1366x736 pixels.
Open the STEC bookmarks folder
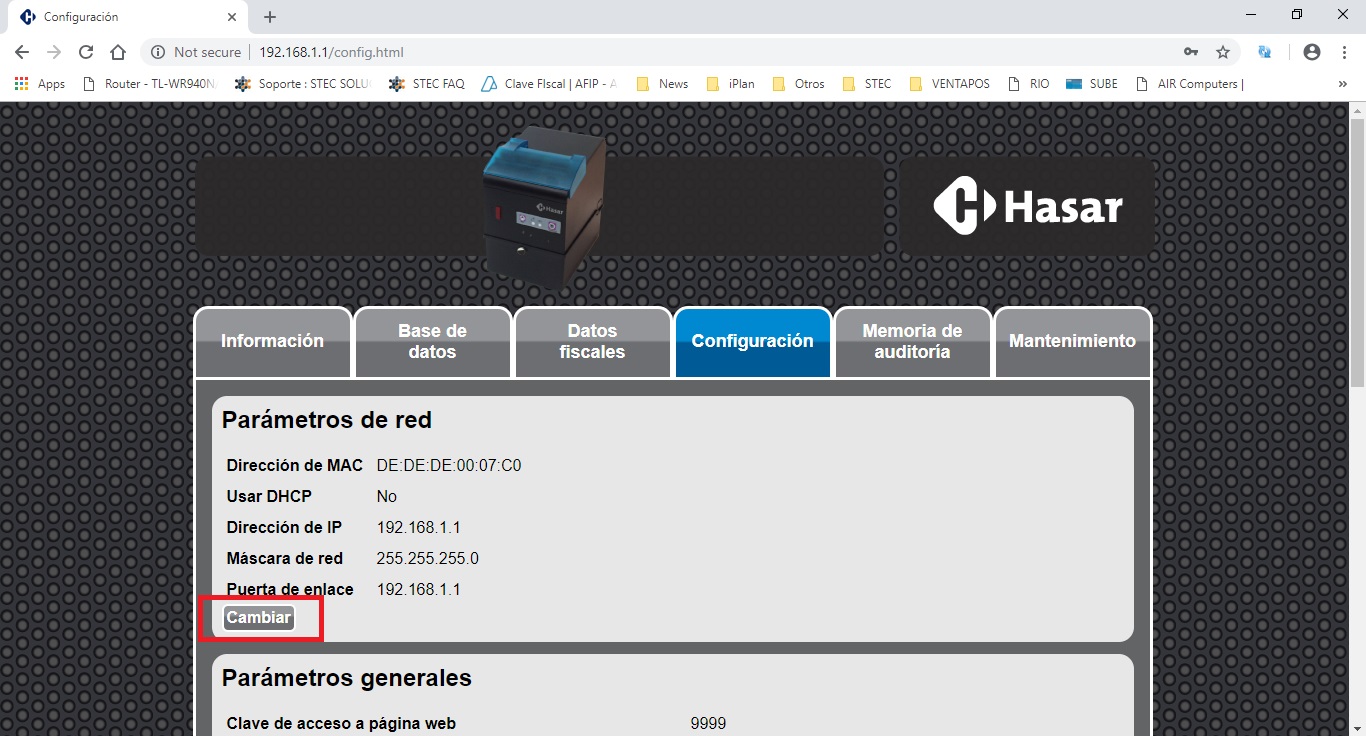[867, 84]
